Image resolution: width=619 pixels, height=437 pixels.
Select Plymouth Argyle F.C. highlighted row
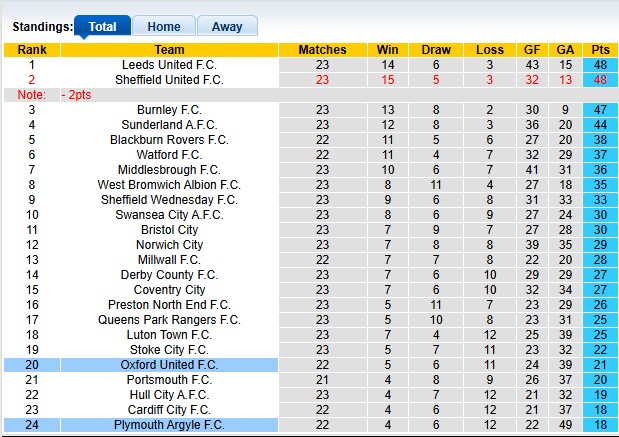point(169,425)
